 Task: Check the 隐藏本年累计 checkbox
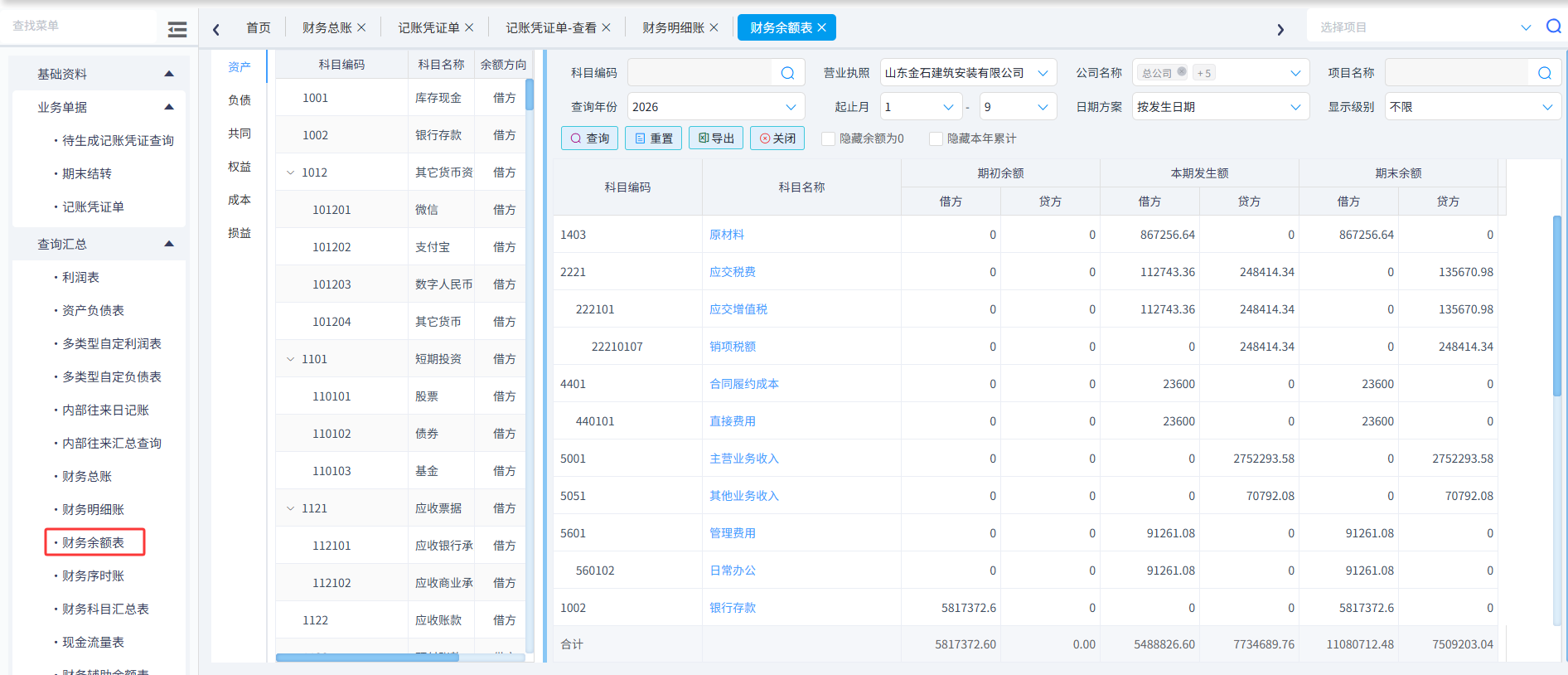pyautogui.click(x=936, y=138)
